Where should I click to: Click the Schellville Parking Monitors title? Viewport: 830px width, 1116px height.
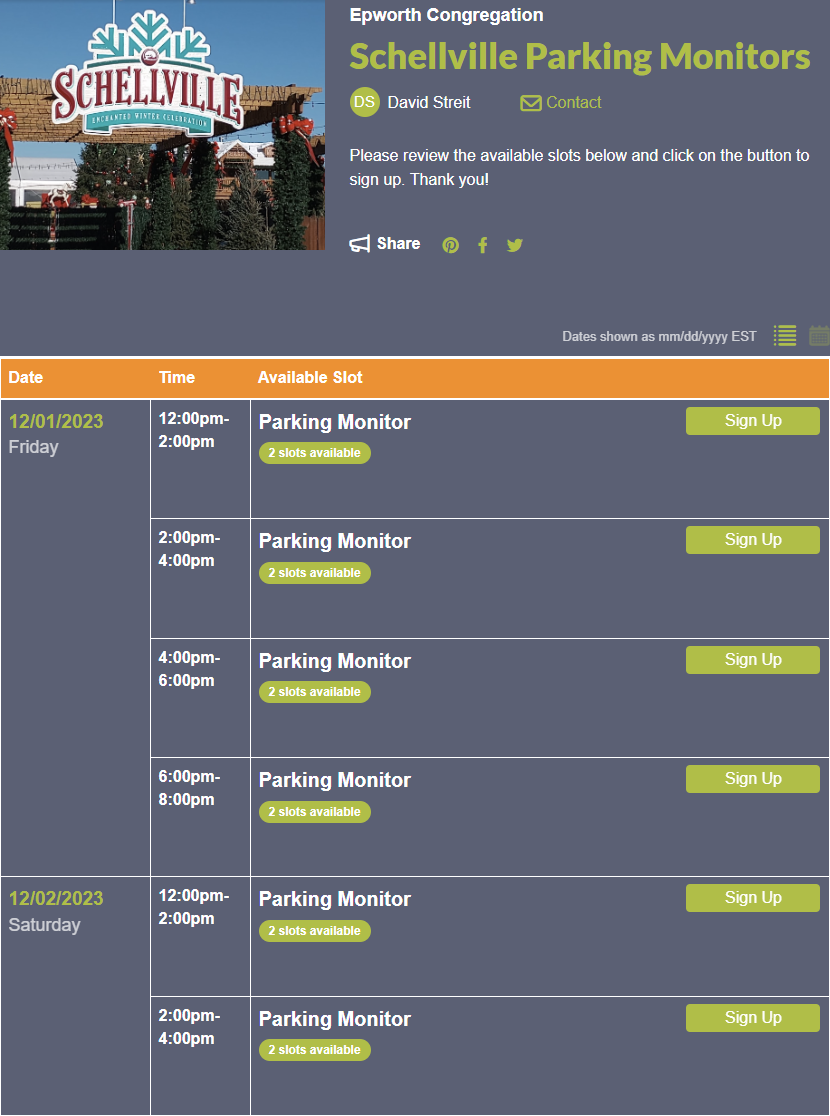tap(579, 57)
